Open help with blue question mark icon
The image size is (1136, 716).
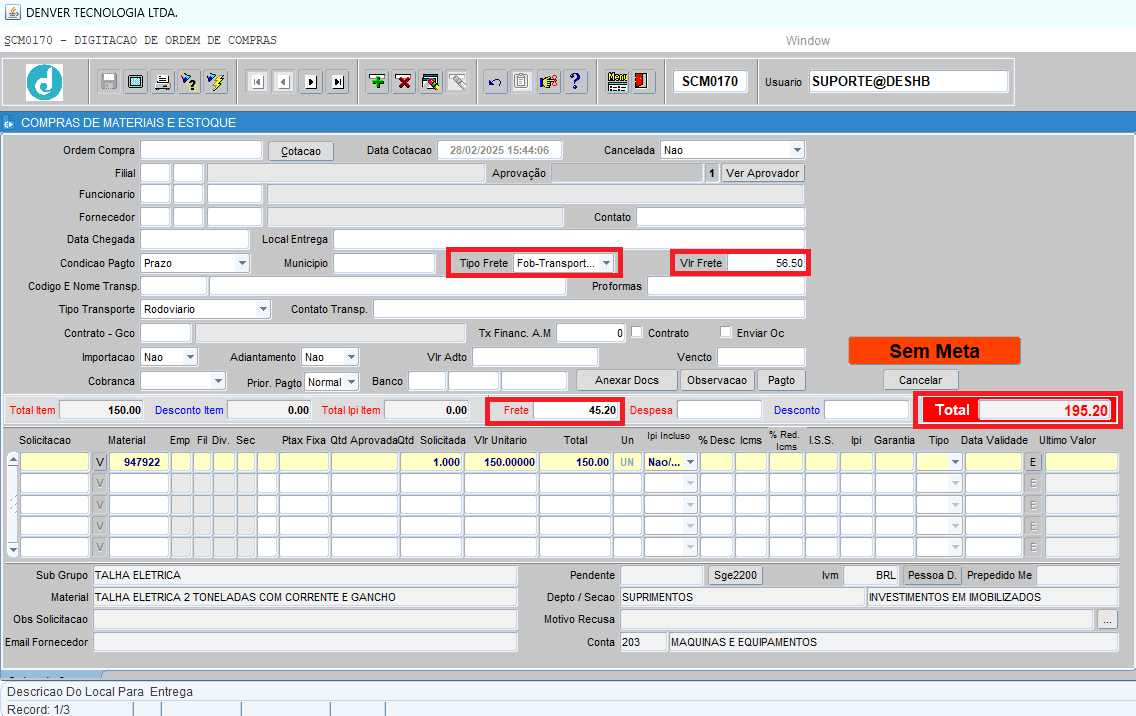point(575,82)
